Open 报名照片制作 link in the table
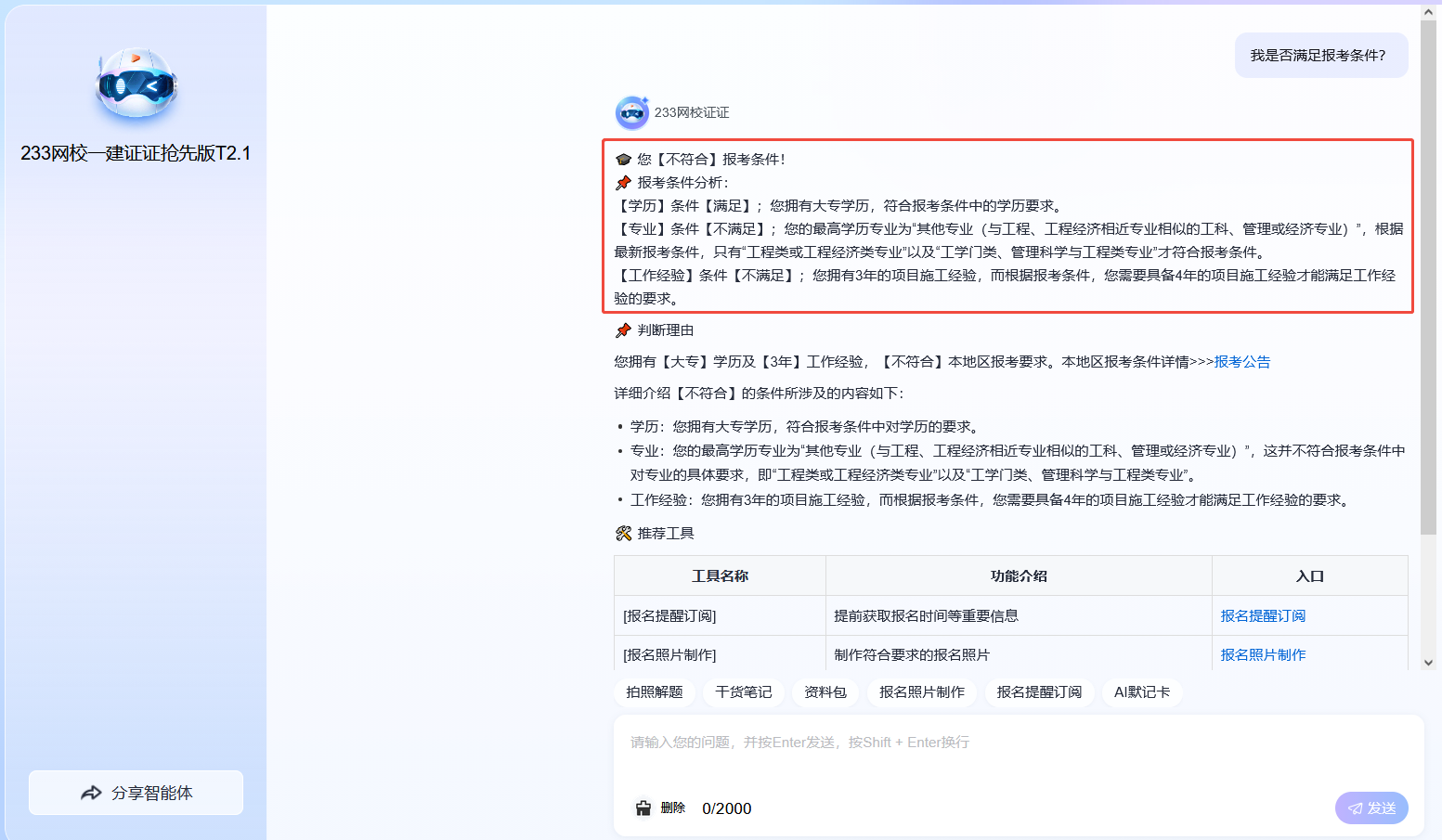 tap(1263, 654)
